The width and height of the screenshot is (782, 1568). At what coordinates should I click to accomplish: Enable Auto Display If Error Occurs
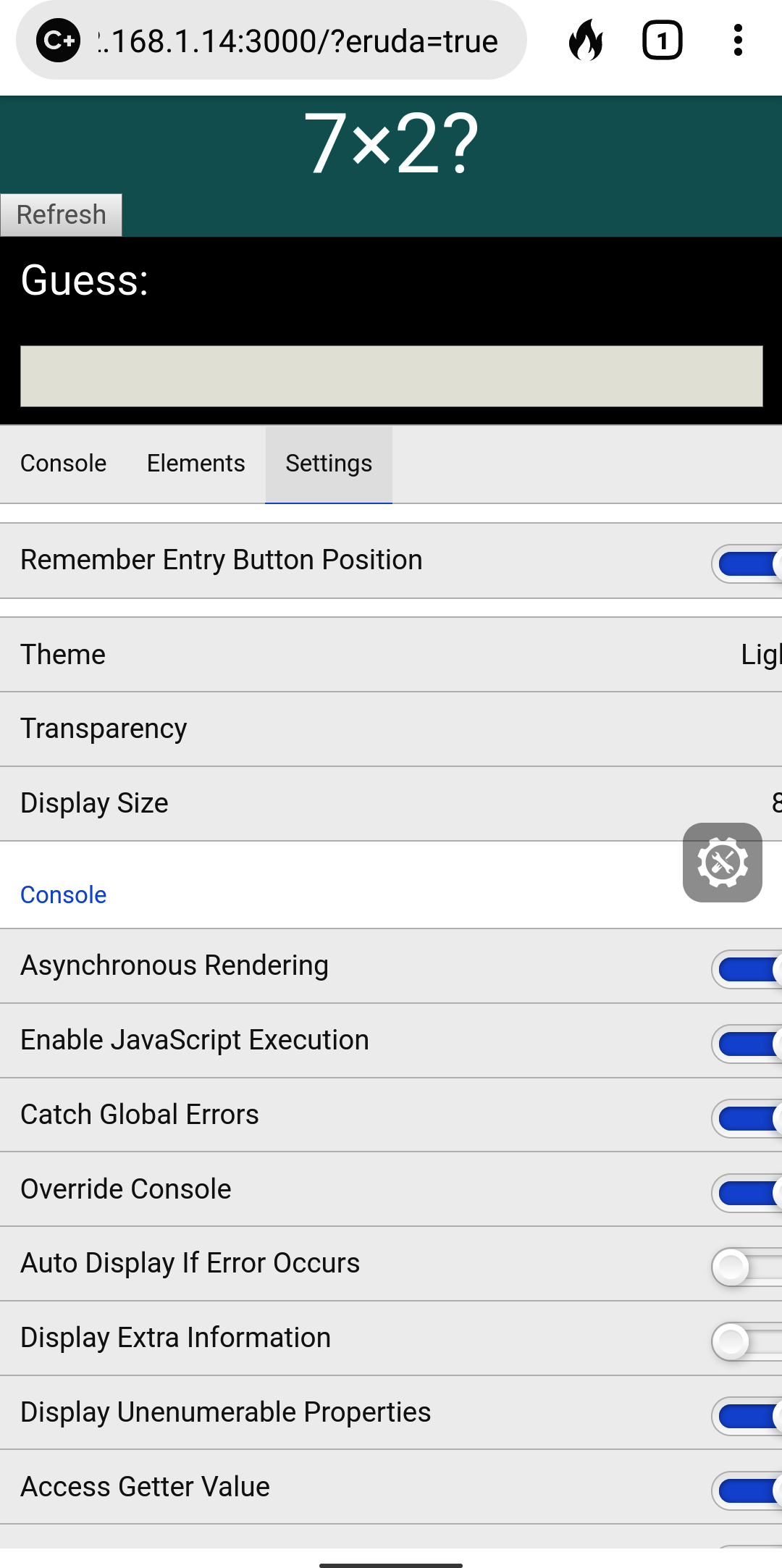click(x=746, y=1267)
